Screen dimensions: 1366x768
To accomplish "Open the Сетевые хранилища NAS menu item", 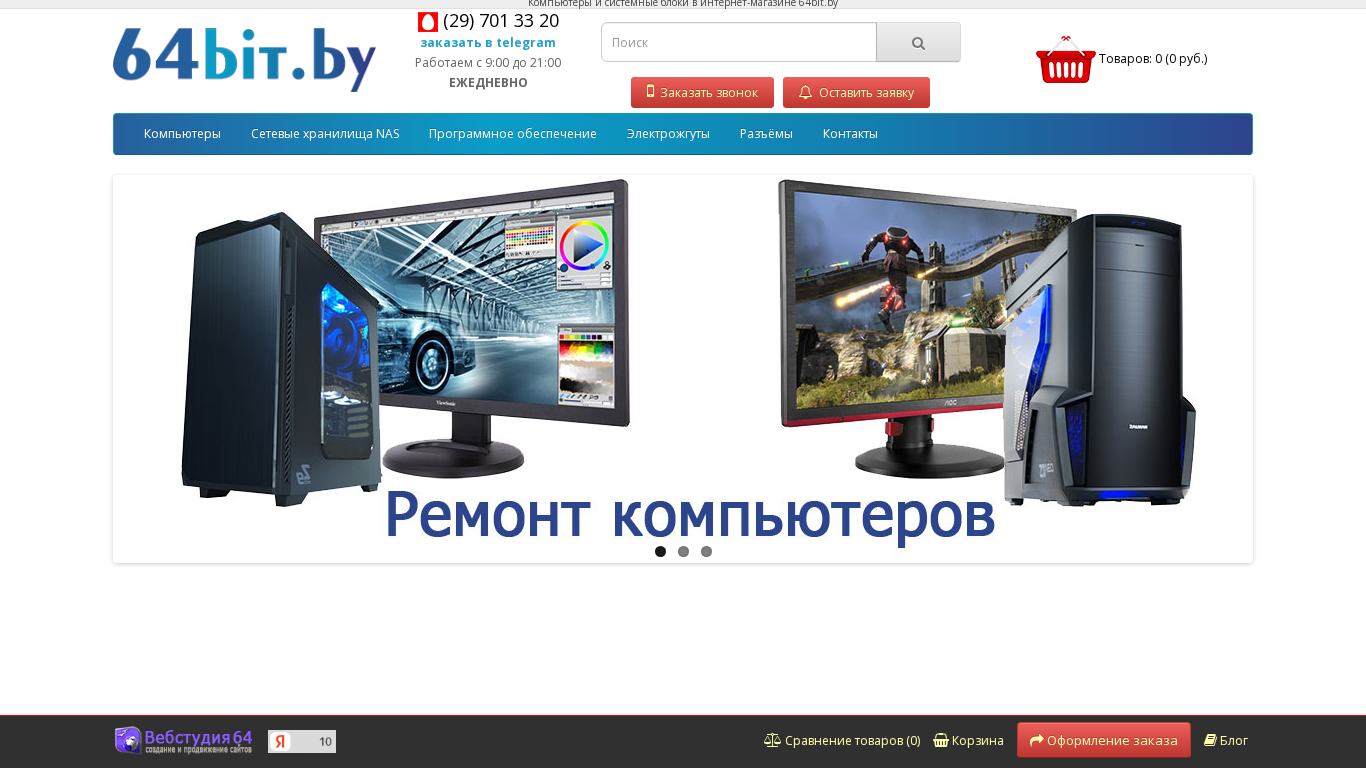I will pos(325,134).
